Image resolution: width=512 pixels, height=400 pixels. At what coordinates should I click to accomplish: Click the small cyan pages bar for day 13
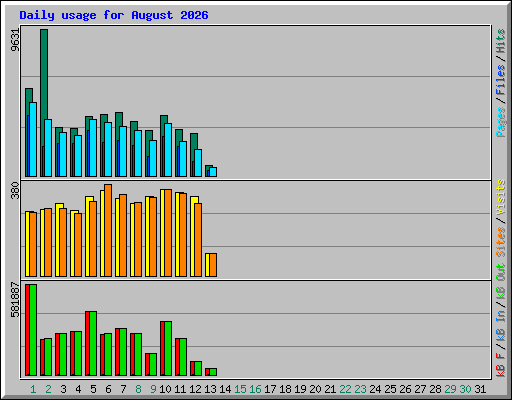[x=213, y=172]
